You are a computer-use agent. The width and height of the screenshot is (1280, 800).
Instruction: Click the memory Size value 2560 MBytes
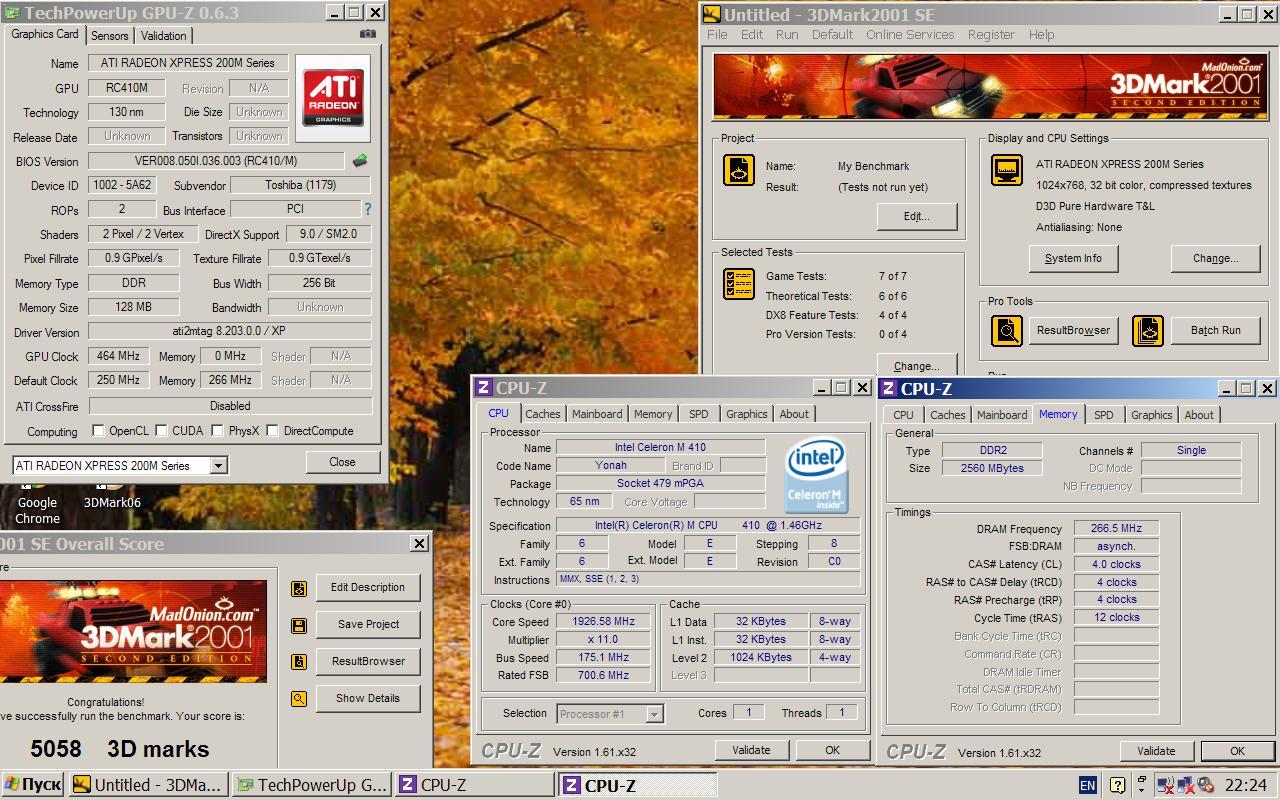991,468
